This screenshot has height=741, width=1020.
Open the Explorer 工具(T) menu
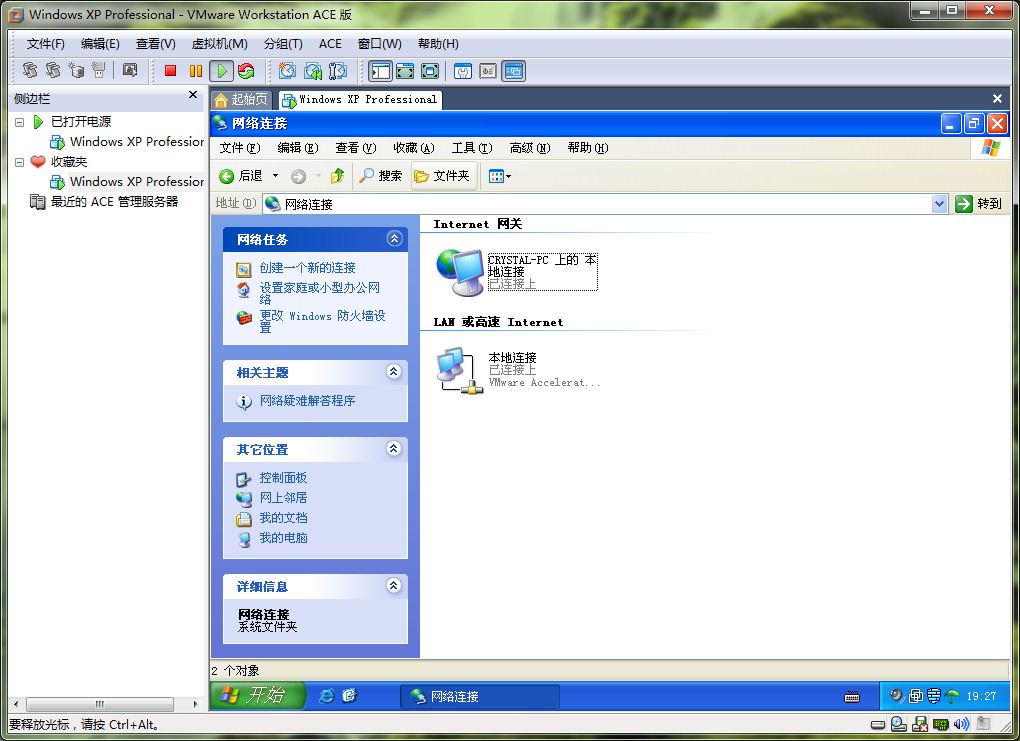pos(472,148)
